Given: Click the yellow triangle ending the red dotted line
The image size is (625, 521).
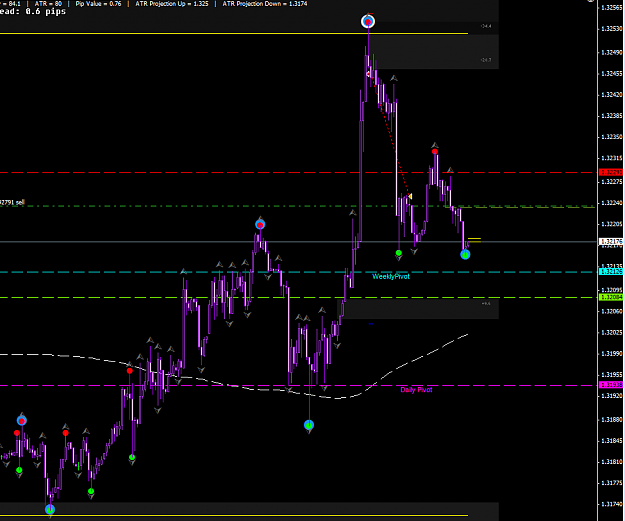Looking at the screenshot, I should click(410, 196).
